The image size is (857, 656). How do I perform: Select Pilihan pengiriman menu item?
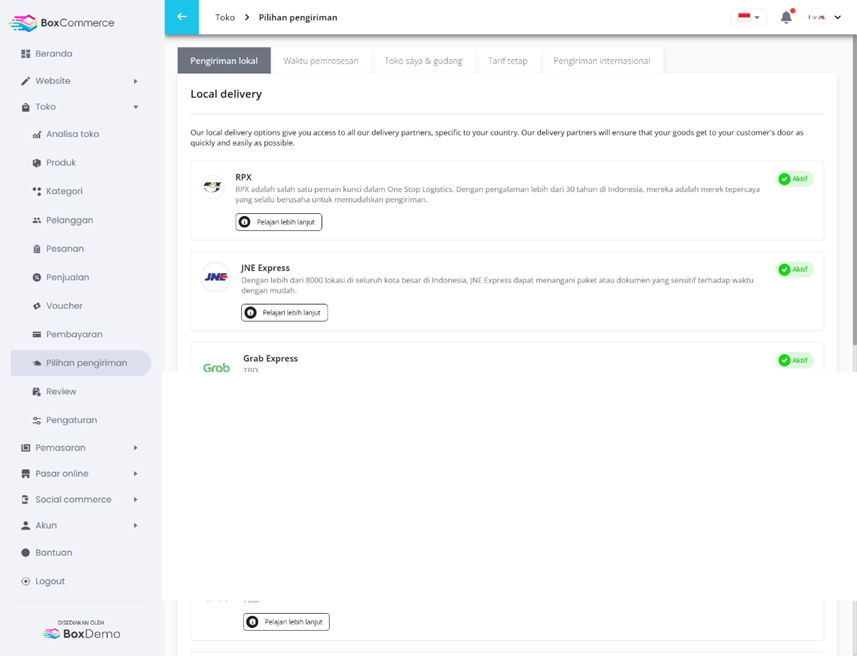coord(81,363)
